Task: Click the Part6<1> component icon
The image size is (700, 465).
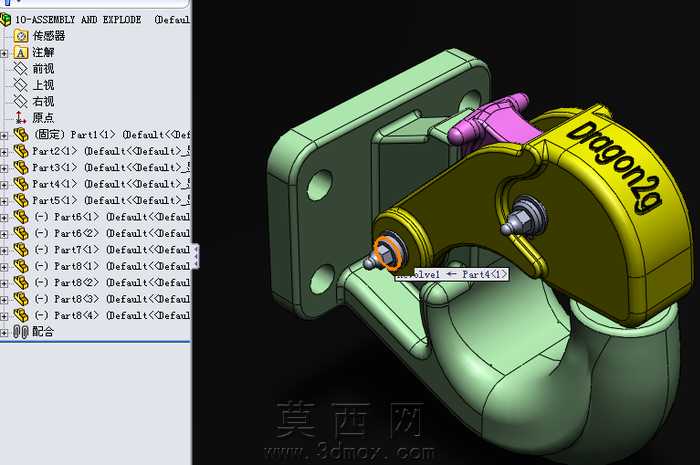Action: pos(21,217)
